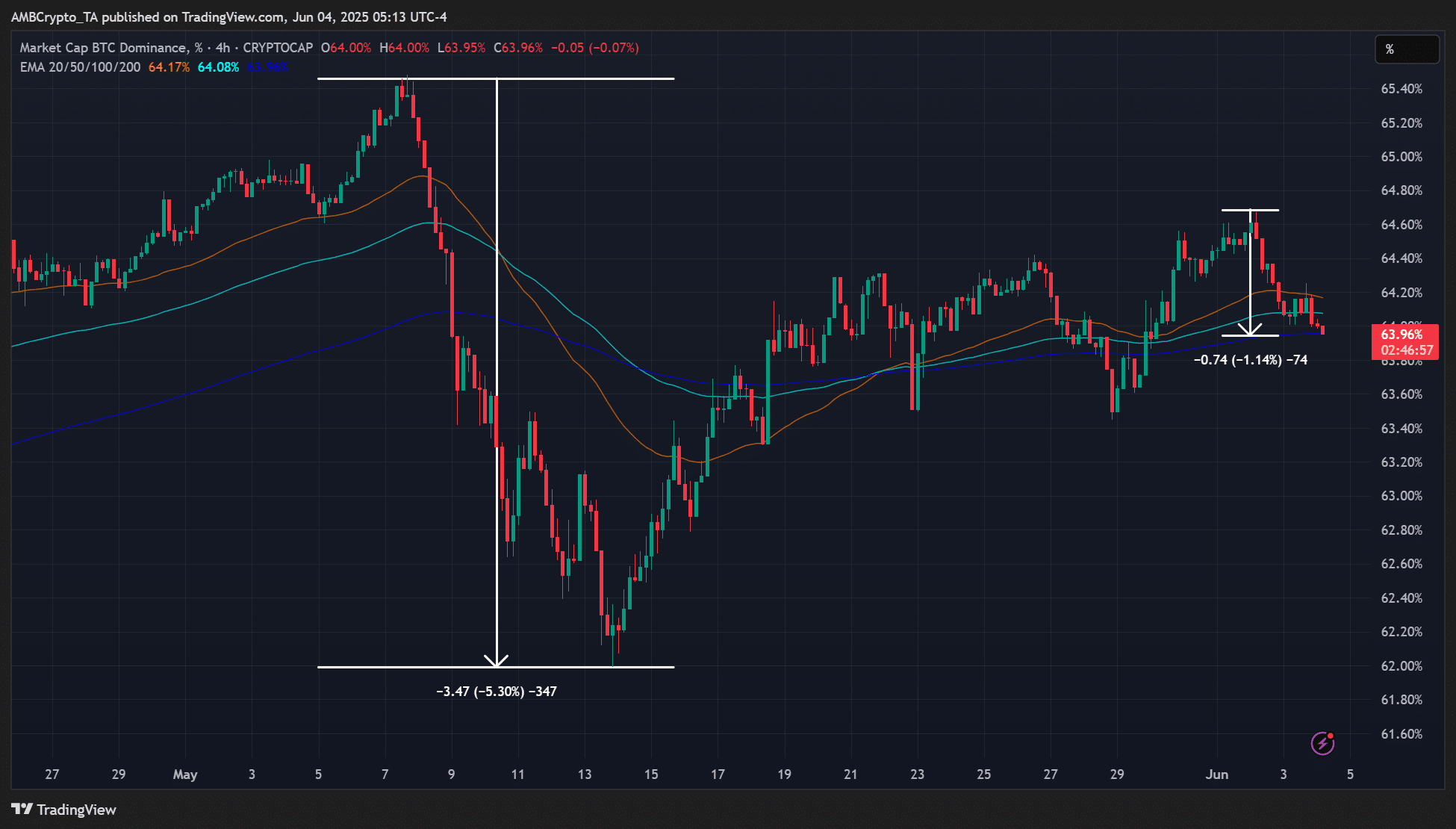Click the blue EMA value 63.96%
The height and width of the screenshot is (829, 1456).
(267, 67)
